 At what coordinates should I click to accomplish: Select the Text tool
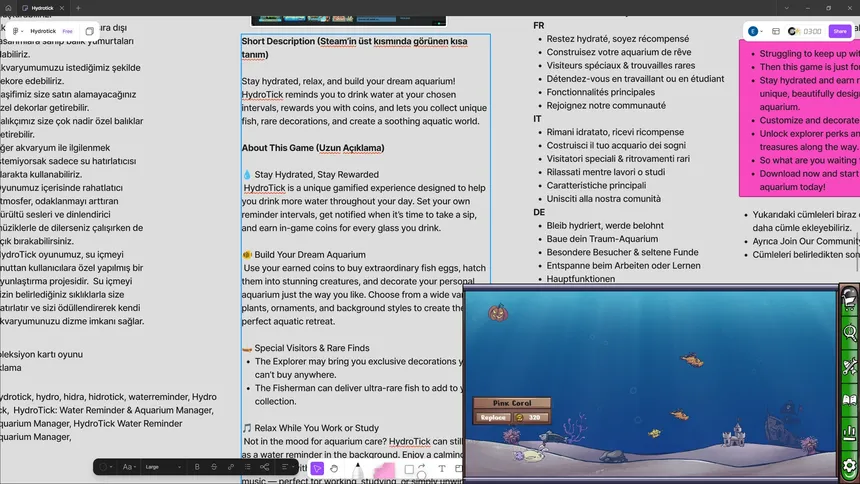point(442,469)
